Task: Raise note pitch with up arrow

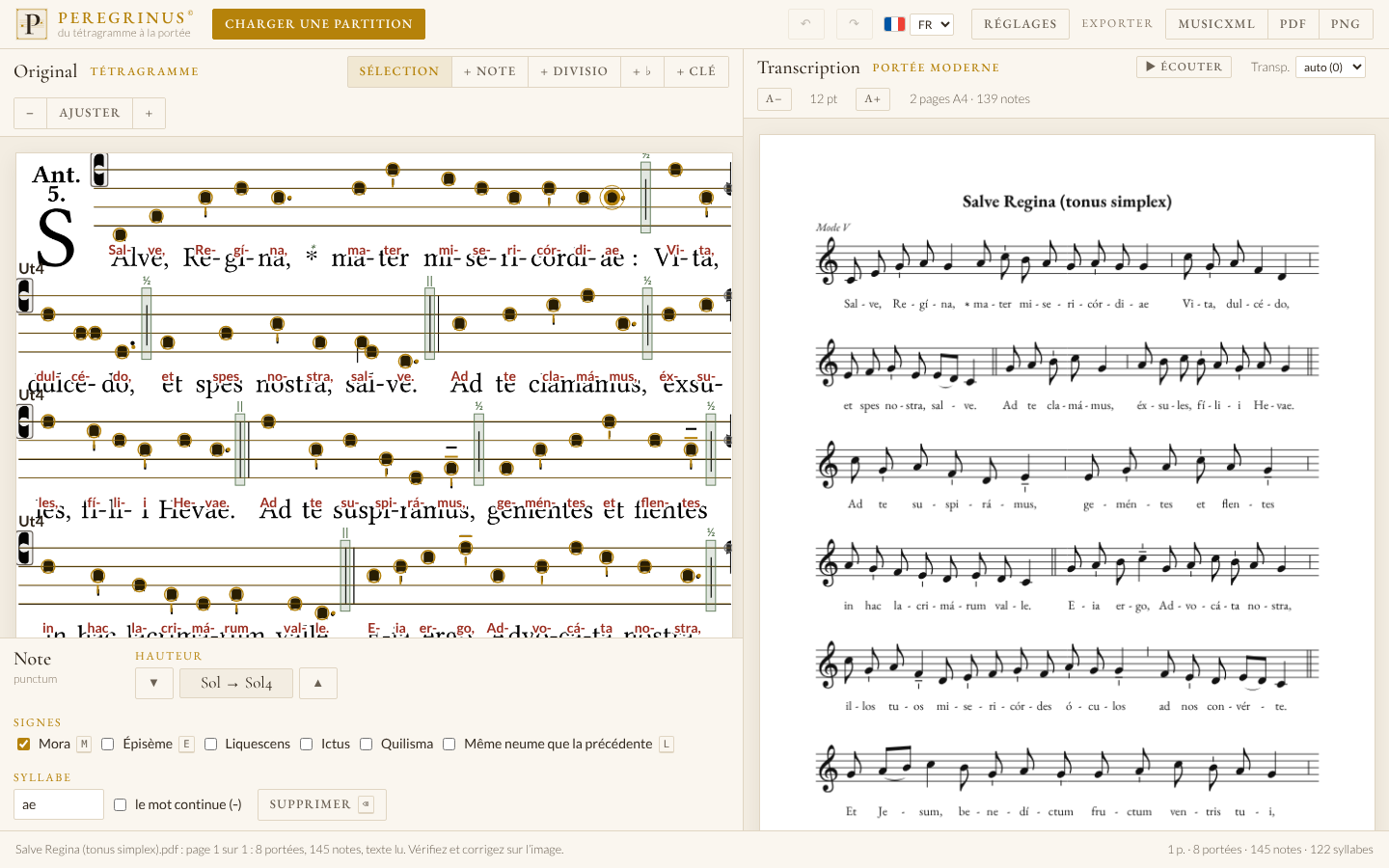Action: pos(318,683)
